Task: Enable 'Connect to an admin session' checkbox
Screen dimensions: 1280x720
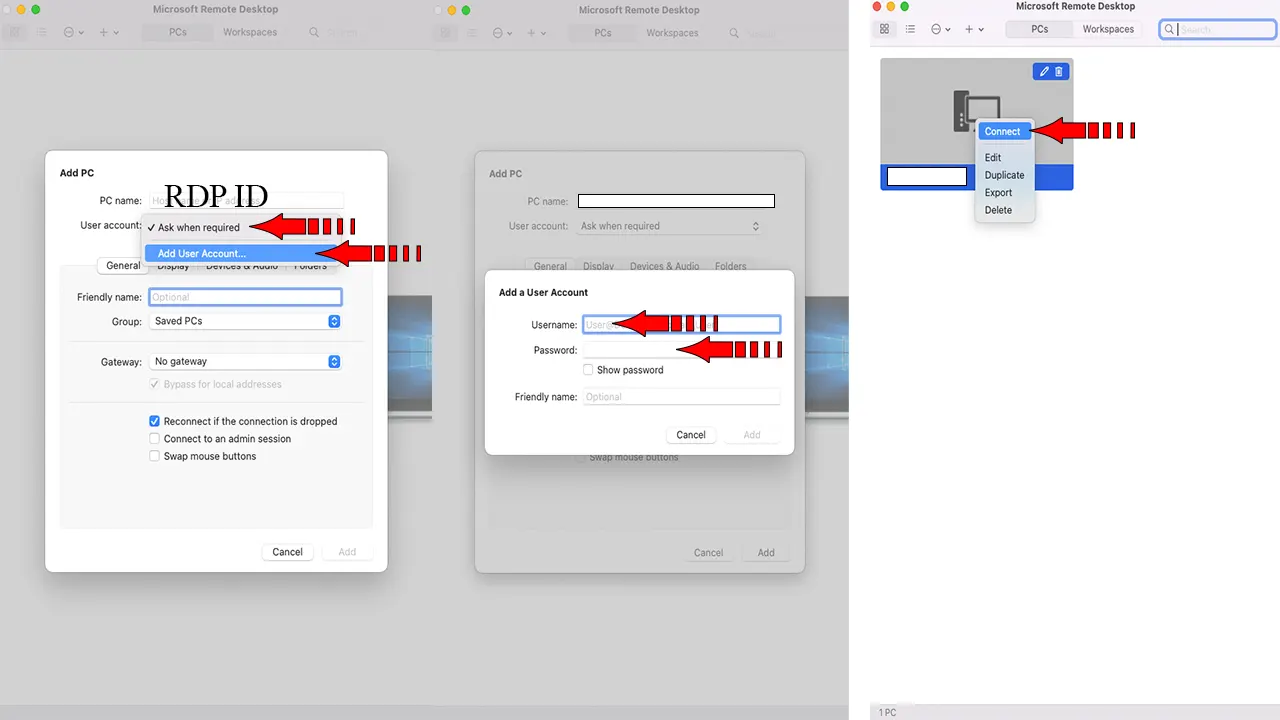Action: click(x=154, y=438)
